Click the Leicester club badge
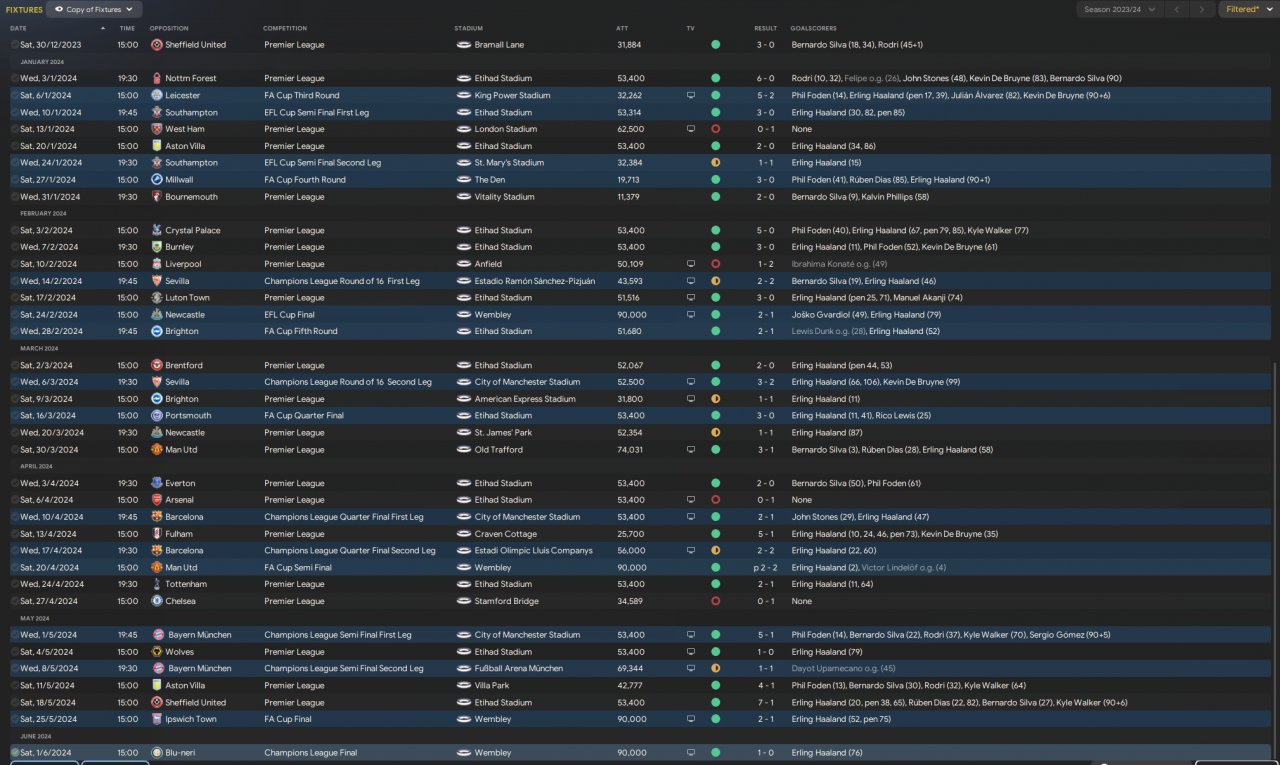1280x765 pixels. pos(157,95)
